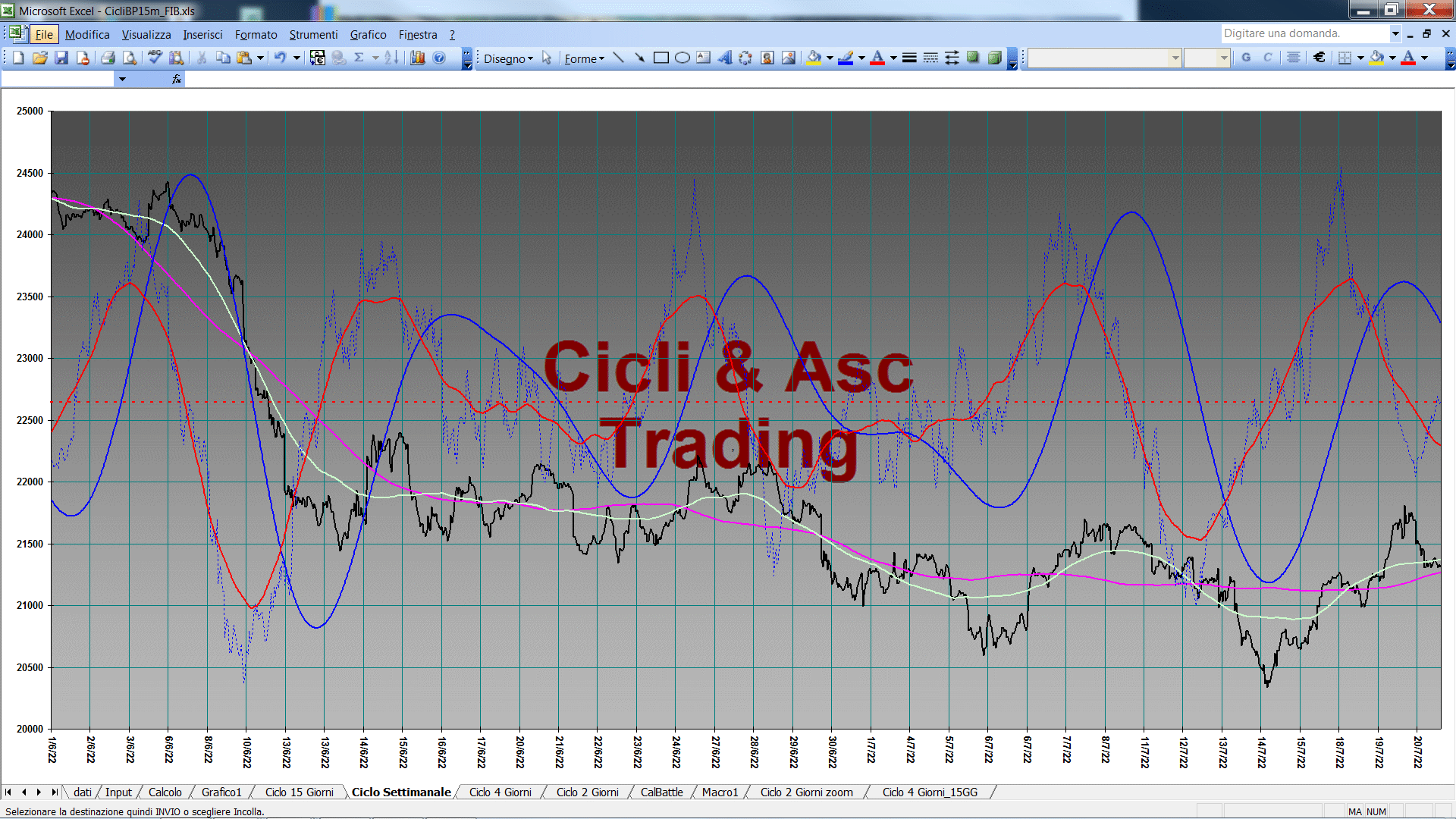Run the ABC spelling check icon
Viewport: 1456px width, 819px height.
pos(155,58)
